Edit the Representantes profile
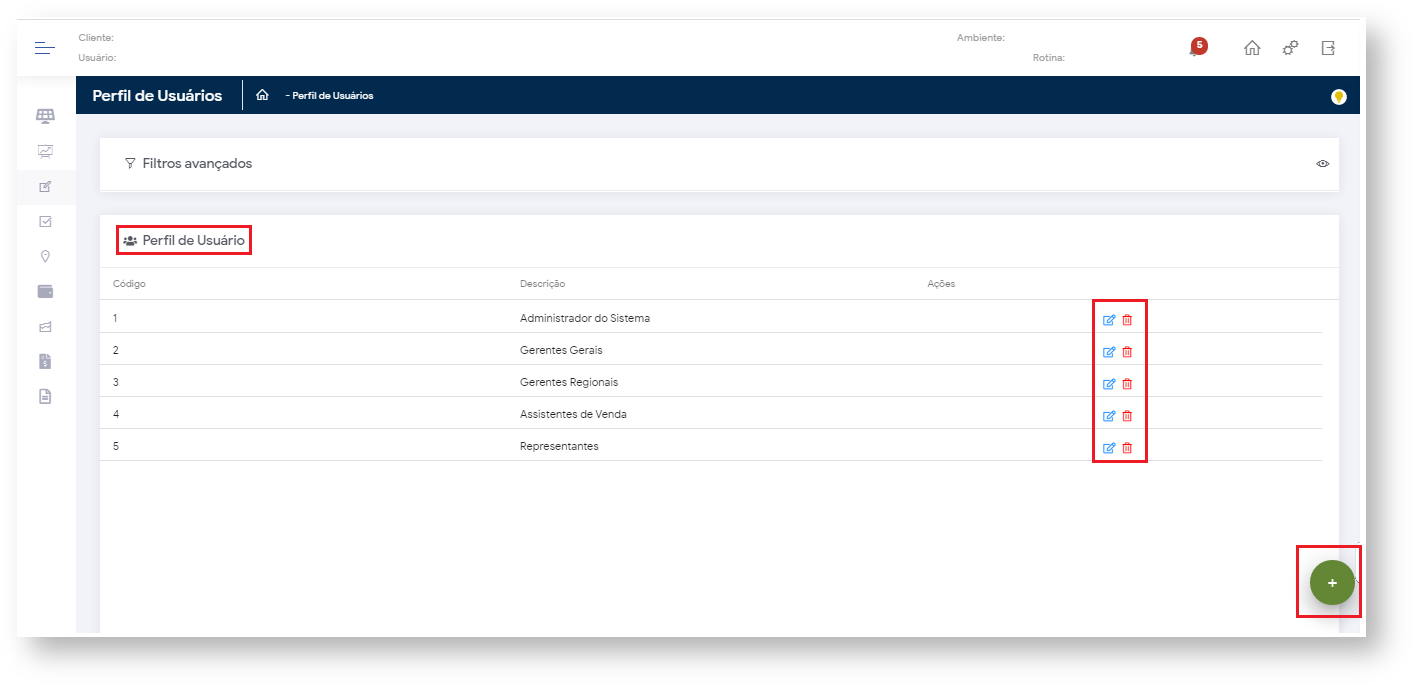Image resolution: width=1414 pixels, height=685 pixels. (1108, 448)
